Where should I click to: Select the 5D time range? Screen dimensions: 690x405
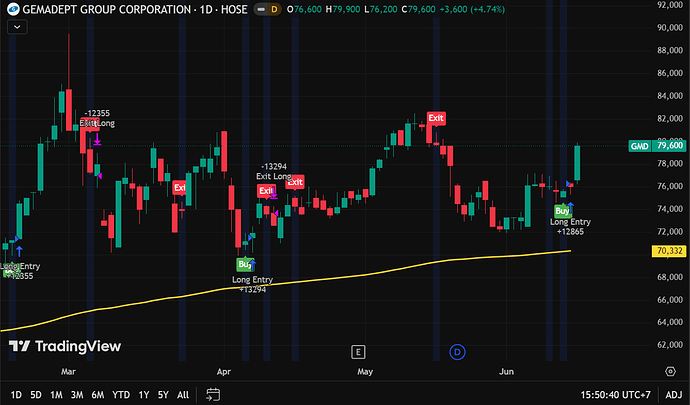[36, 395]
